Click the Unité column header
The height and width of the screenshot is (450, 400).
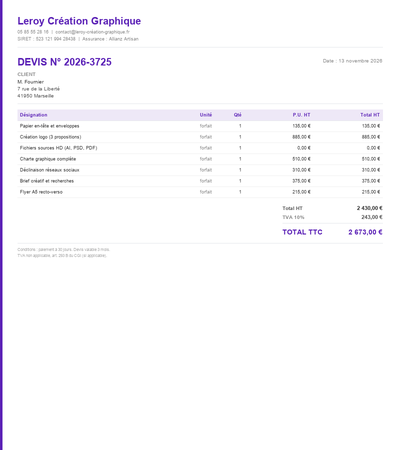click(206, 115)
